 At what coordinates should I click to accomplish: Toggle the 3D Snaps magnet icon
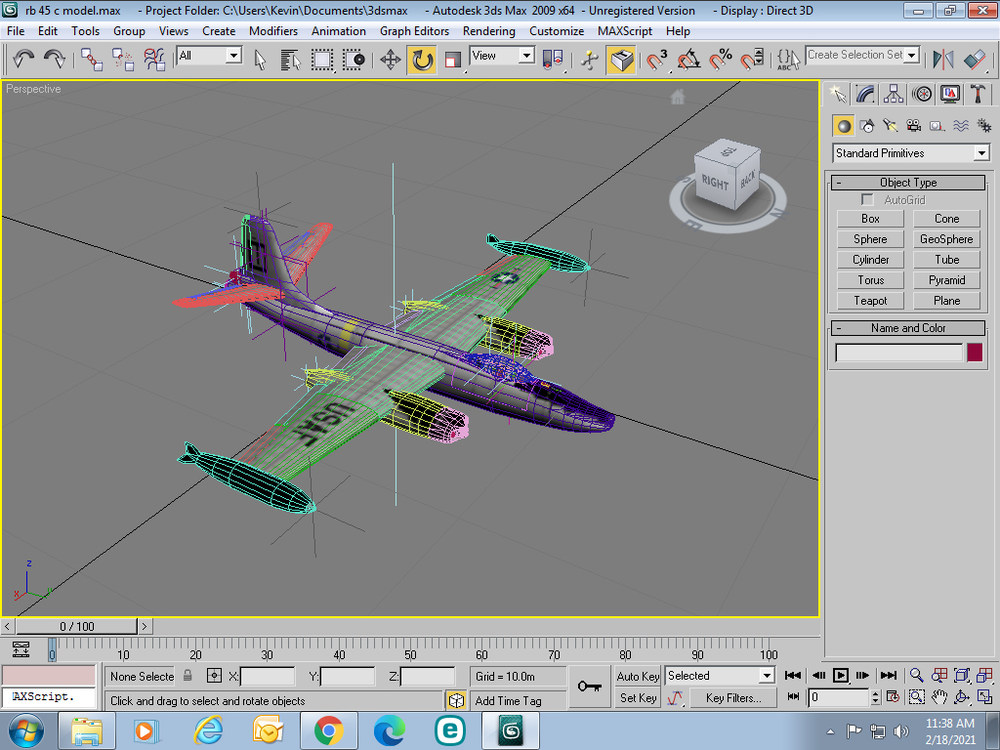(657, 59)
